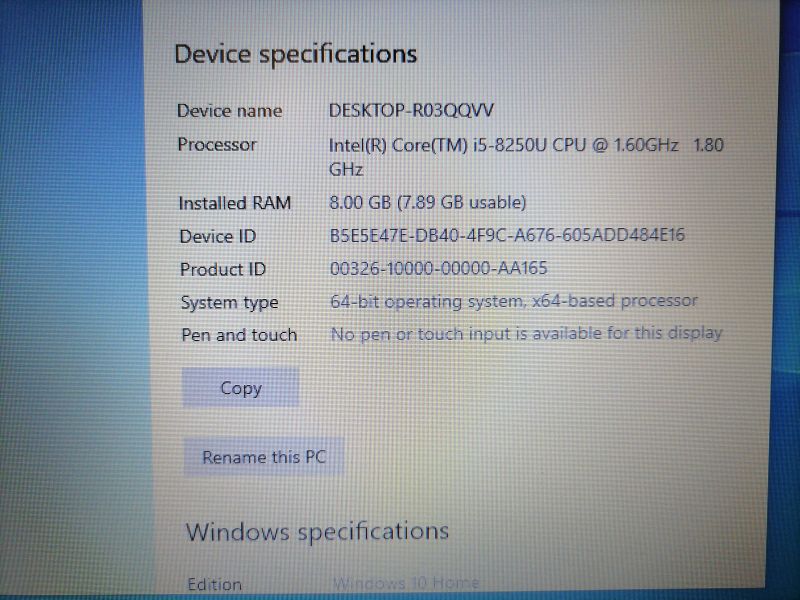800x600 pixels.
Task: Click the Product ID value 00326-10000-00000-AA165
Action: pos(439,268)
